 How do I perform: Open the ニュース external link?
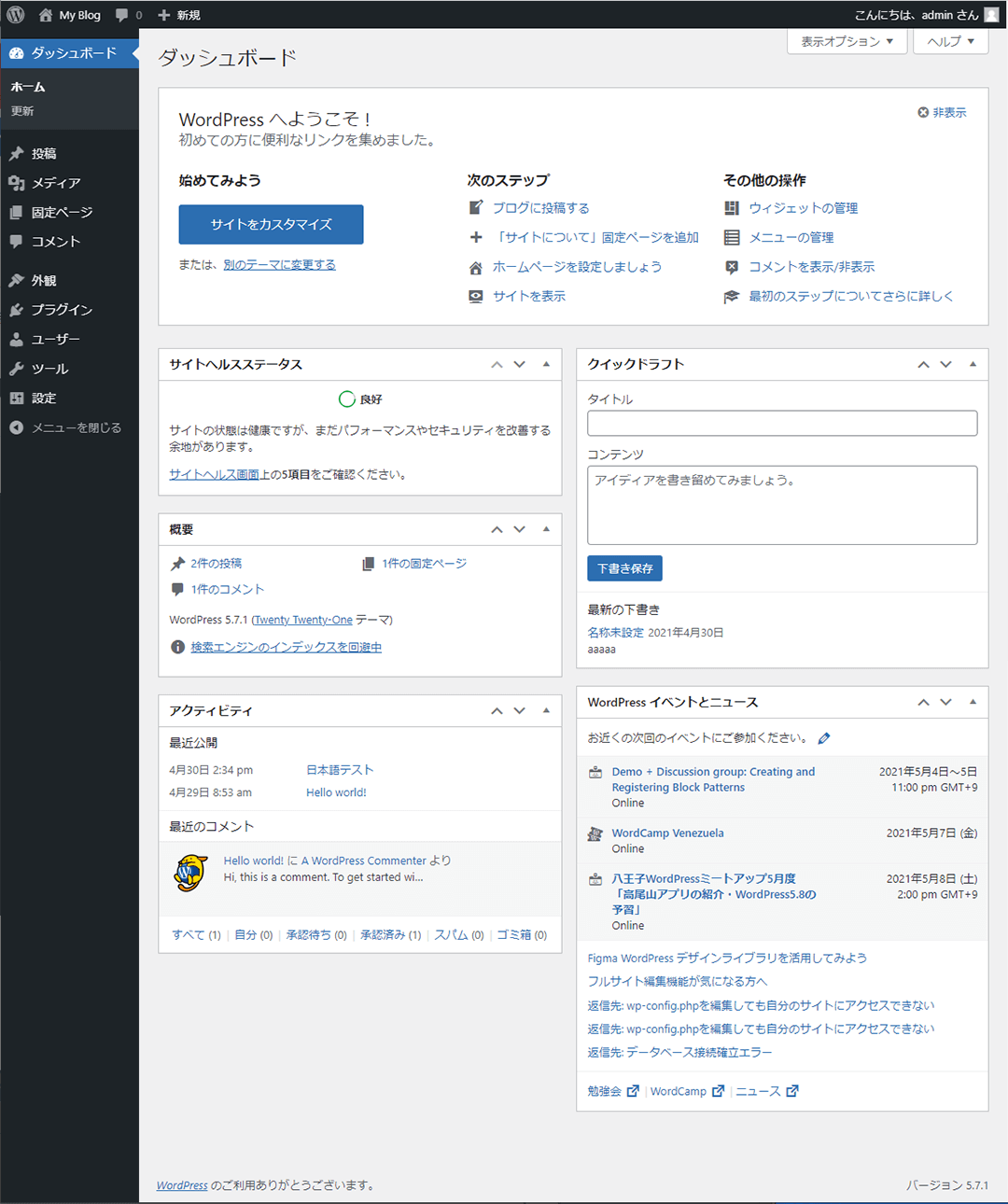pos(767,1091)
